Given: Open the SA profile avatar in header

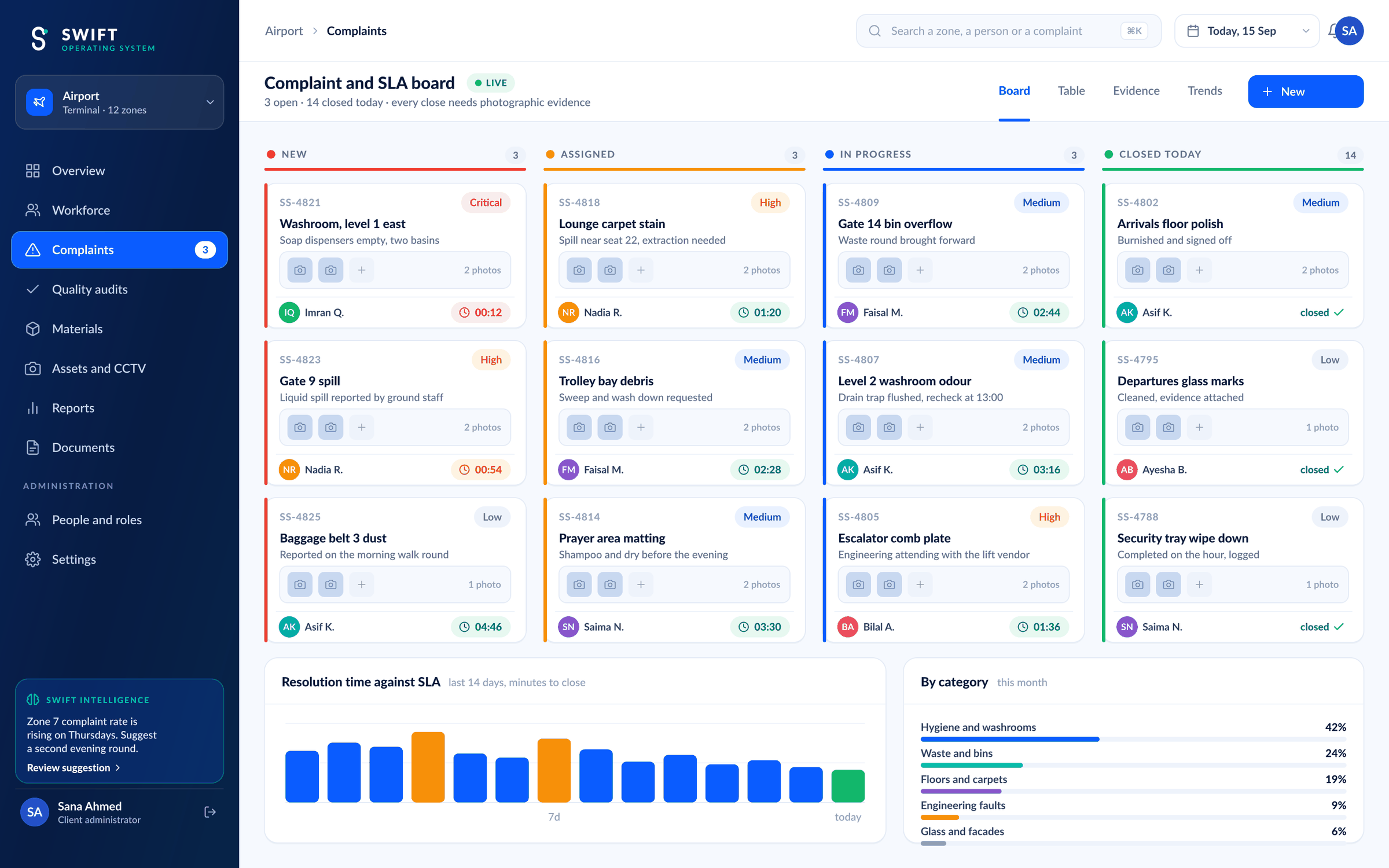Looking at the screenshot, I should 1350,31.
